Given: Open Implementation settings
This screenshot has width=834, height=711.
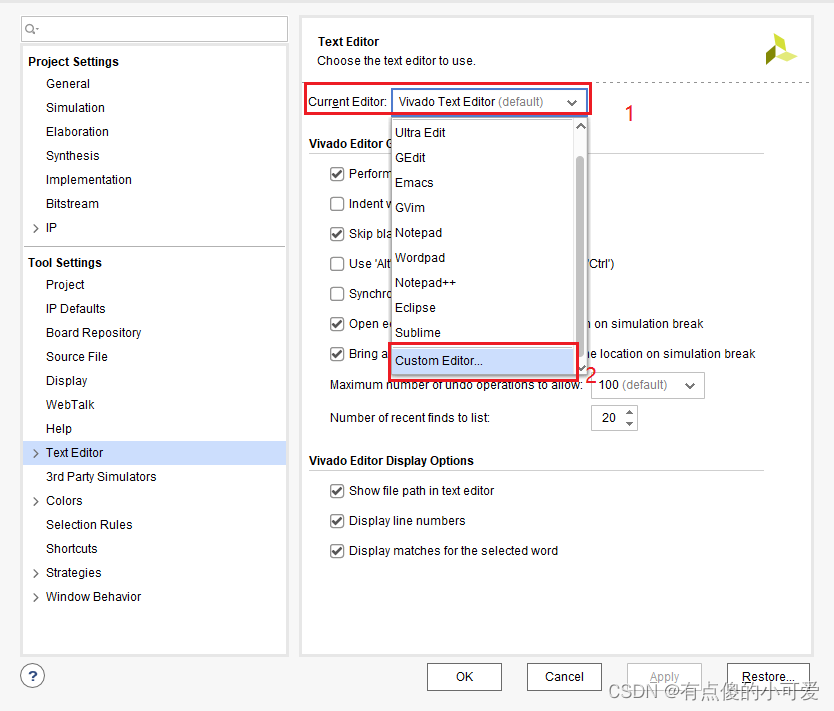Looking at the screenshot, I should pyautogui.click(x=89, y=180).
